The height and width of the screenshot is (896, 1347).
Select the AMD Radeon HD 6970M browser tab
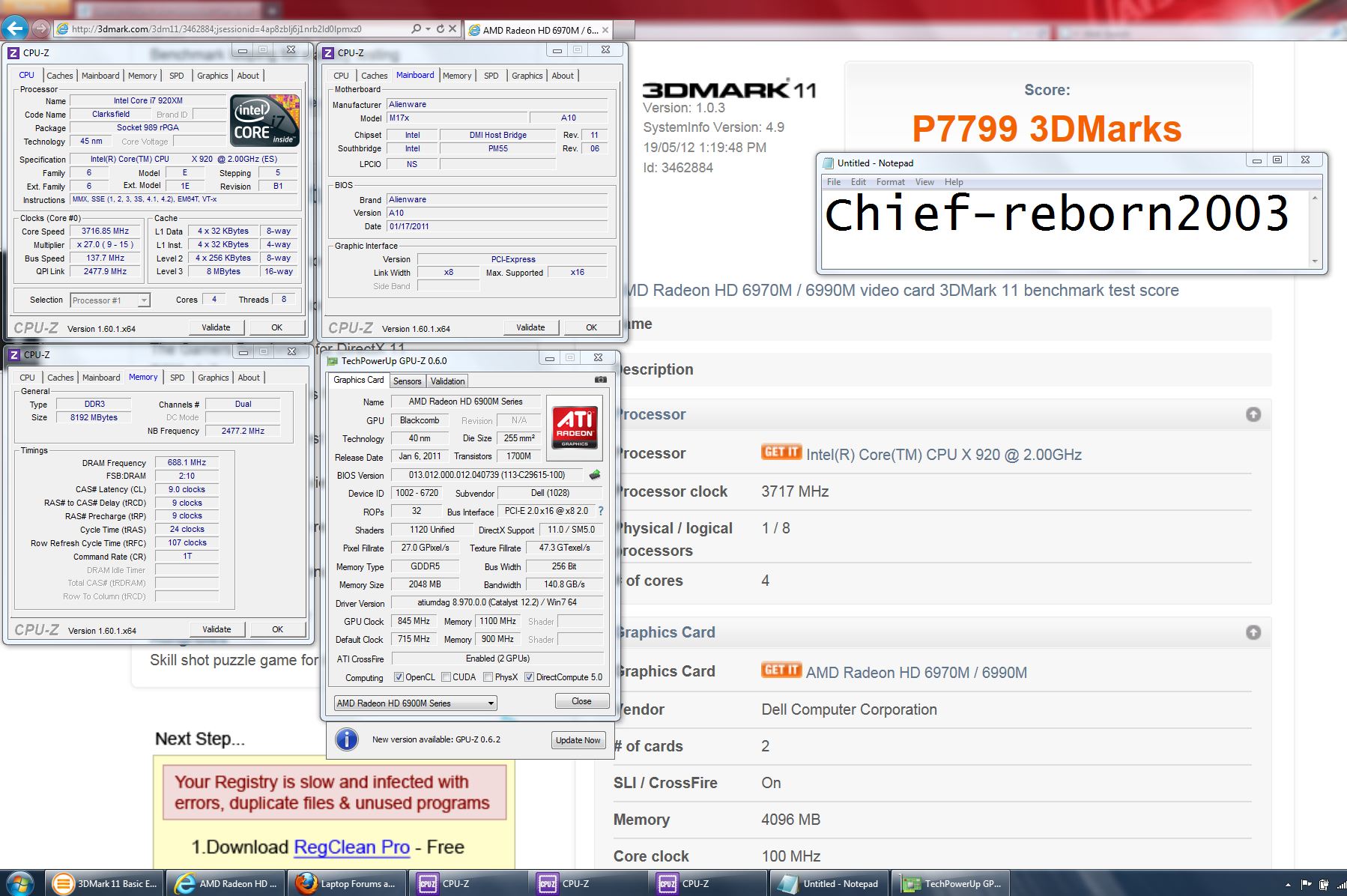click(x=538, y=30)
